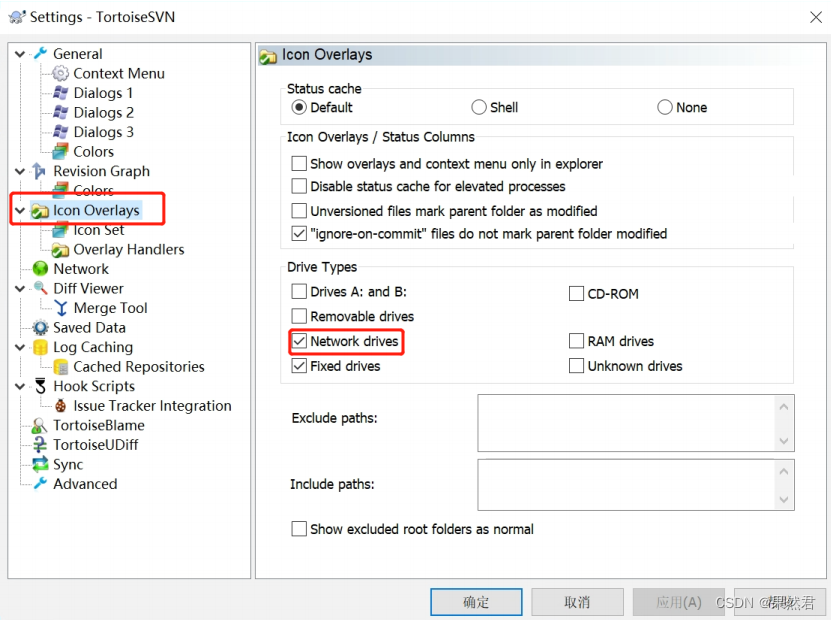
Task: Collapse the Log Caching tree node
Action: (x=20, y=348)
